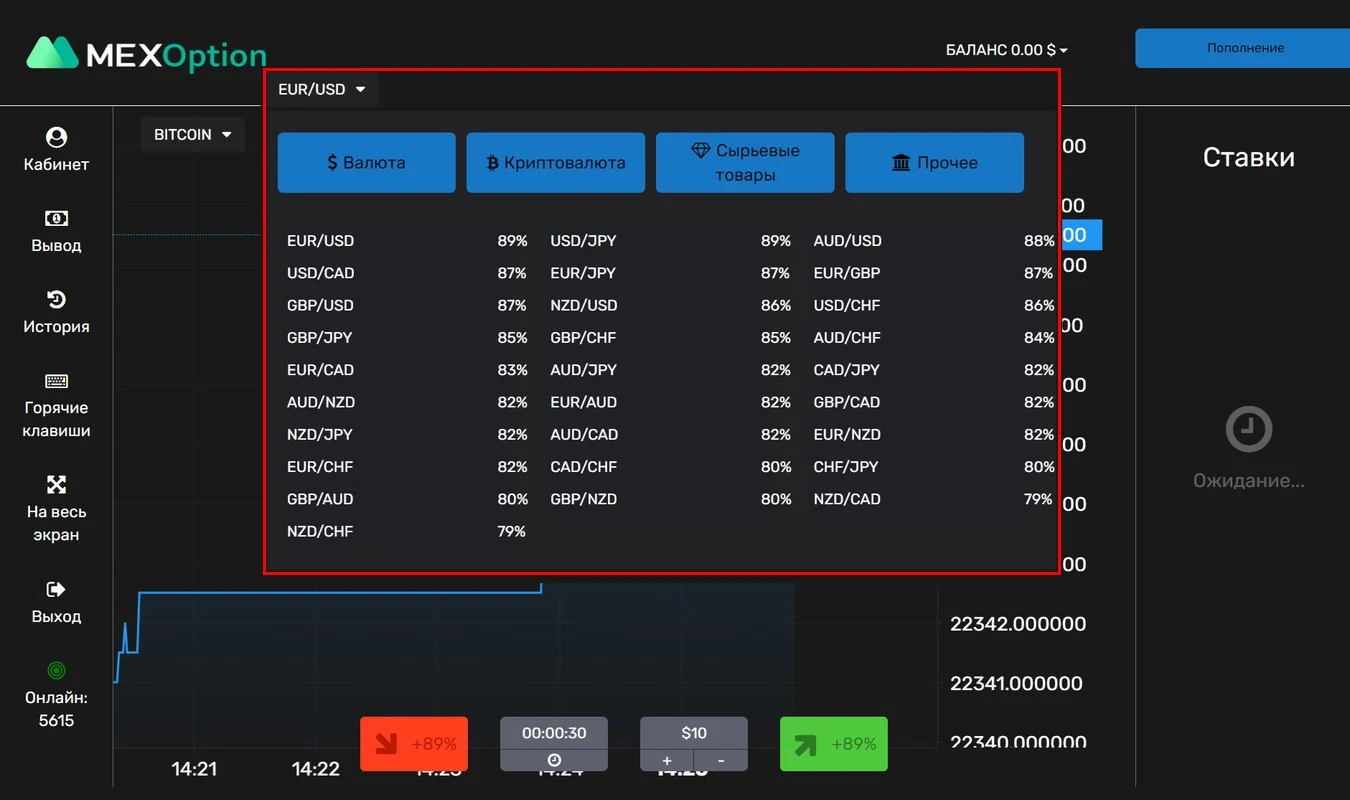This screenshot has width=1350, height=800.
Task: Click the Выход logout icon
Action: coord(56,590)
